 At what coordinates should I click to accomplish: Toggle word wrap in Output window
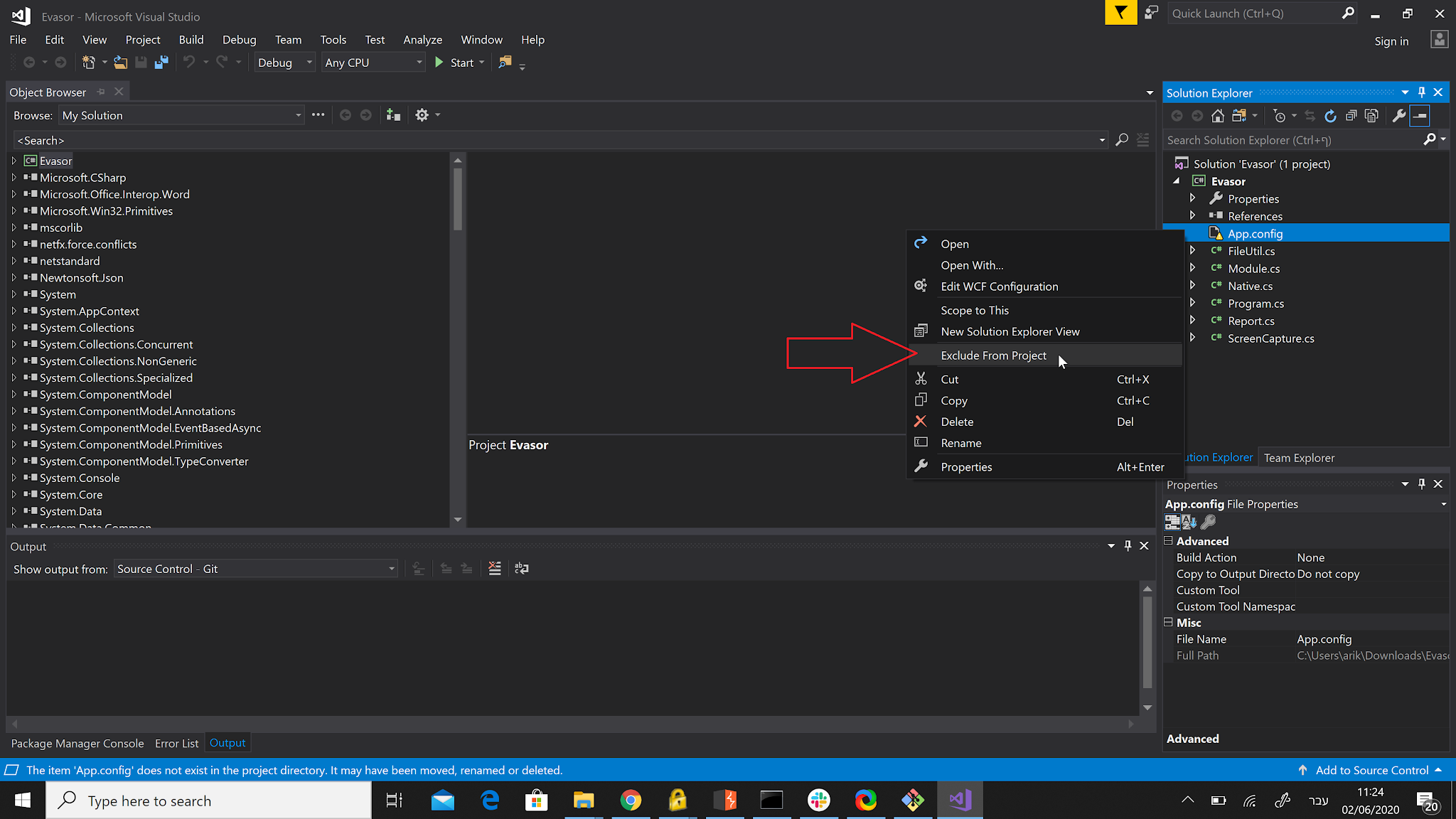pyautogui.click(x=522, y=569)
